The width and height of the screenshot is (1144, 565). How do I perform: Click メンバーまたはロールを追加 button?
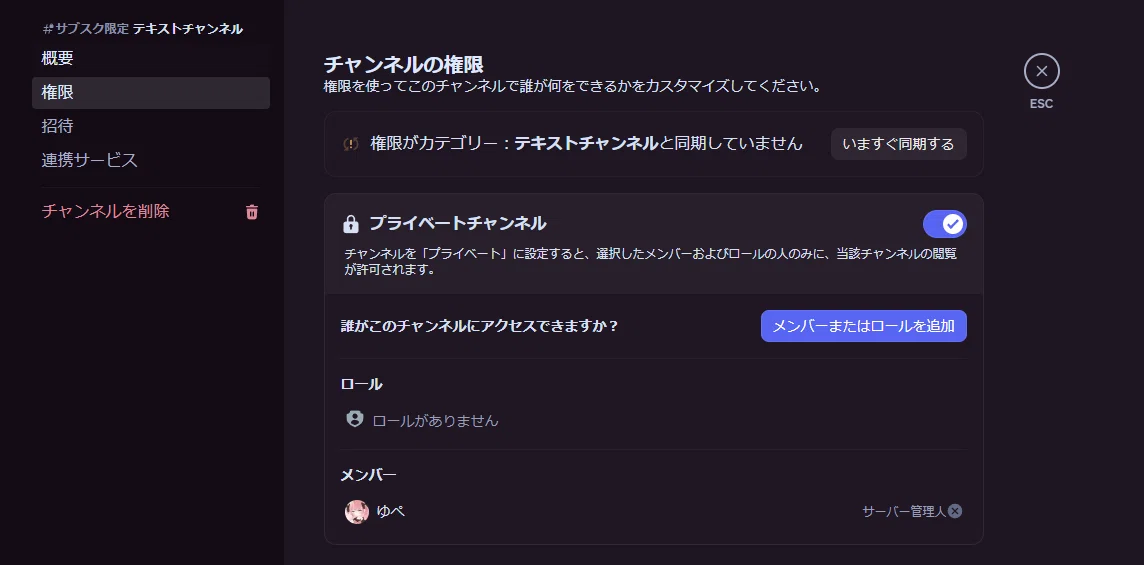point(863,326)
